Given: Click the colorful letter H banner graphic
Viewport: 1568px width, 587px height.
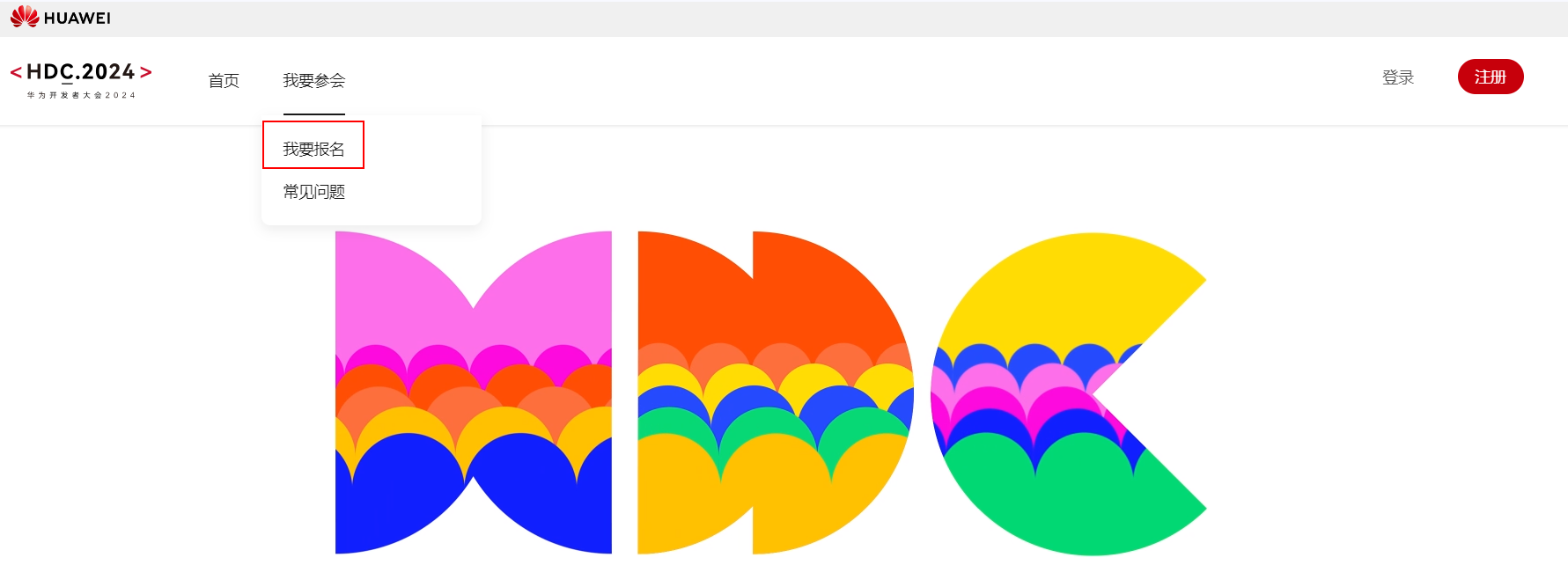Looking at the screenshot, I should [474, 393].
